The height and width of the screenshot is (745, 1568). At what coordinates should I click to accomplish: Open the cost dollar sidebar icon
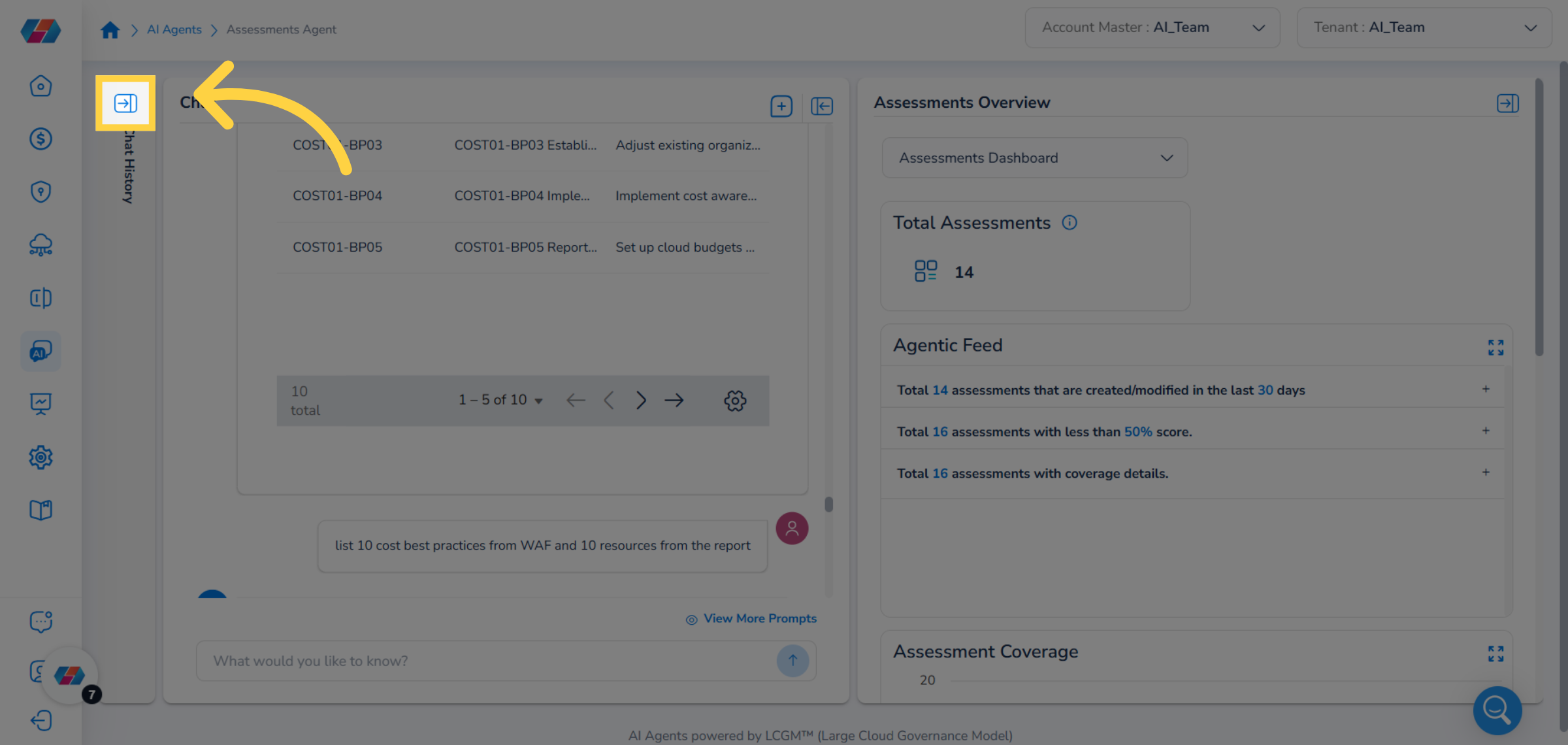(x=41, y=139)
